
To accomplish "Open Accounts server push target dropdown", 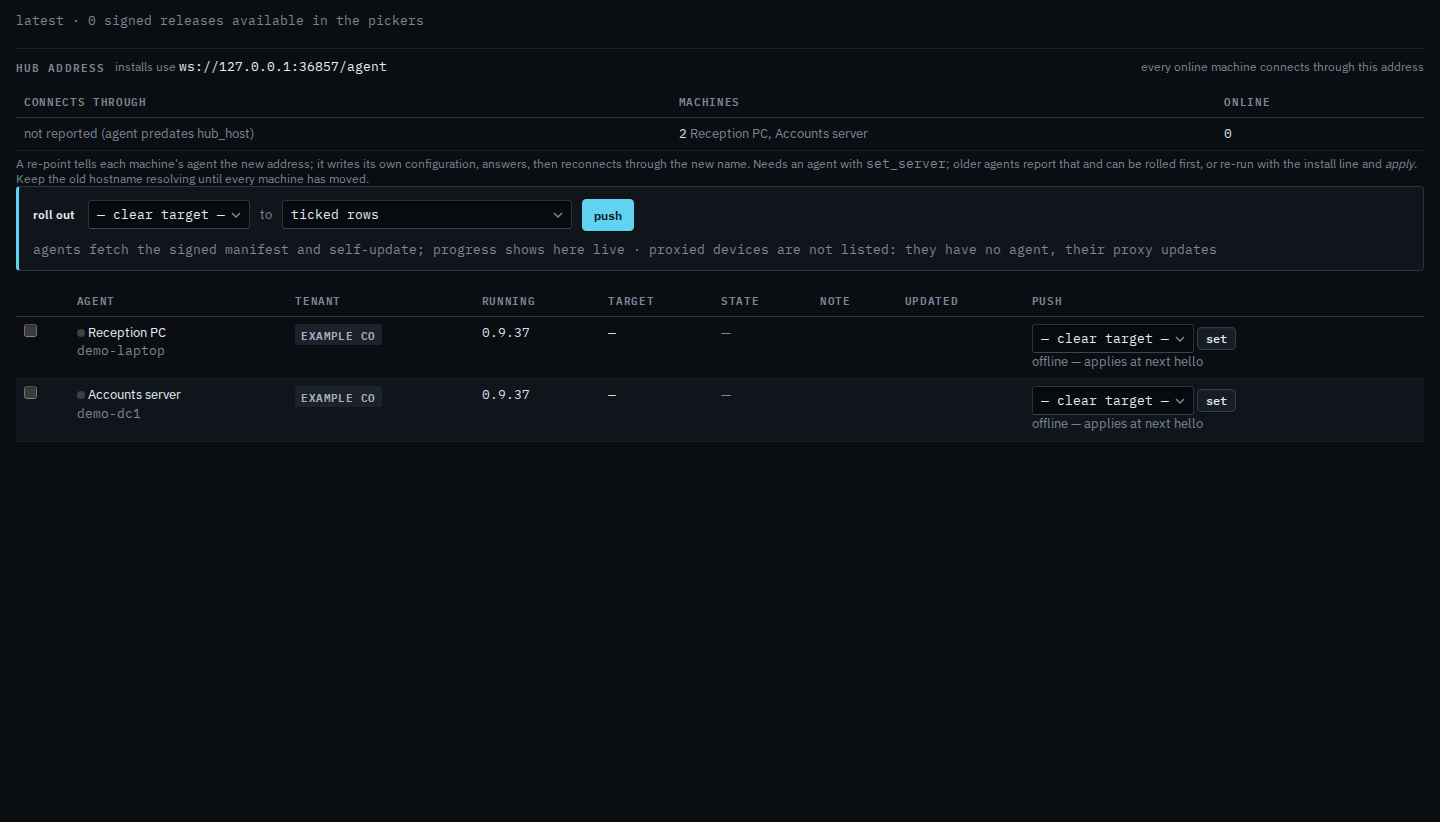I will (x=1113, y=401).
